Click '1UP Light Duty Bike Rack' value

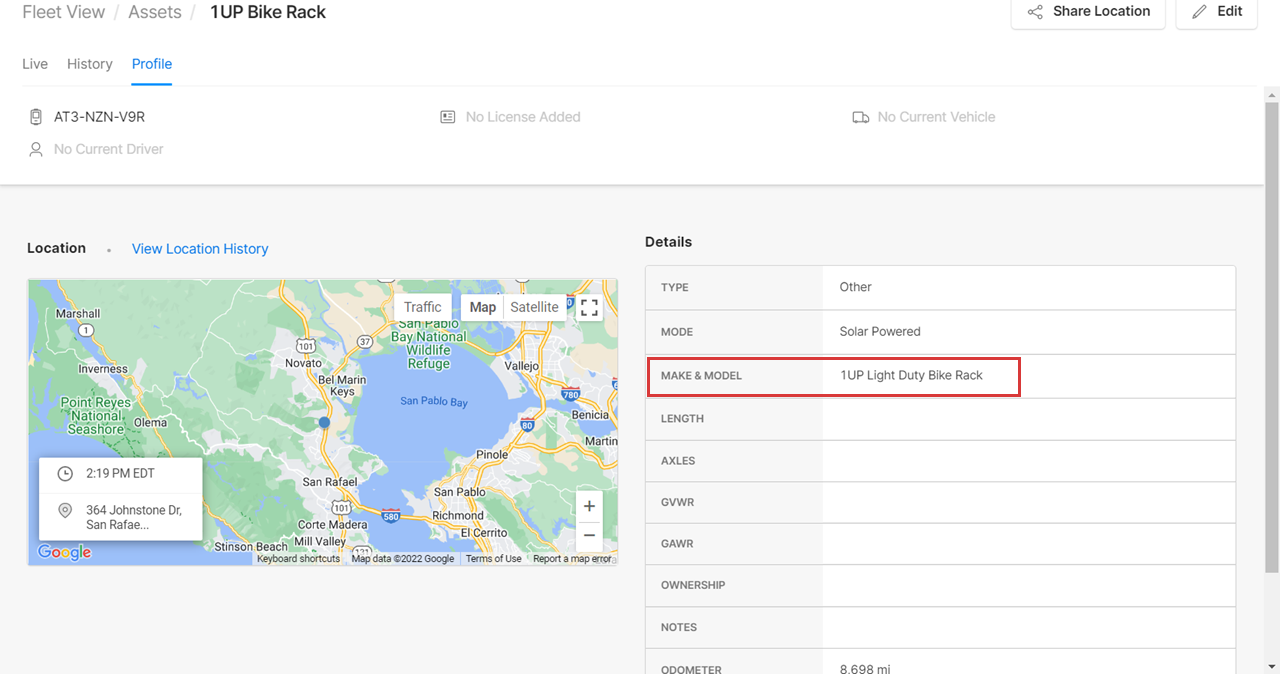click(912, 375)
